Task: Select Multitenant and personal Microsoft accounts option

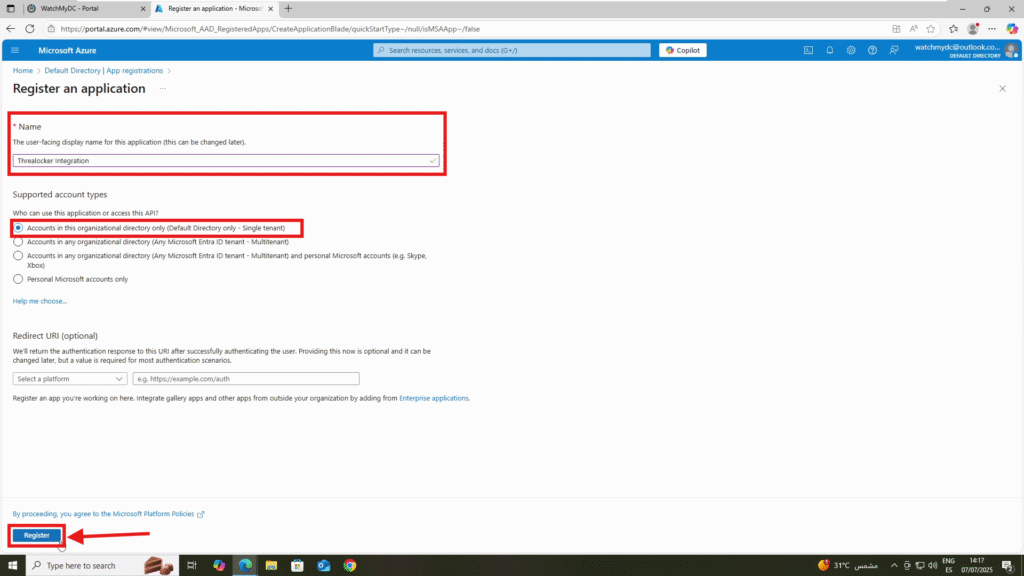Action: click(18, 256)
